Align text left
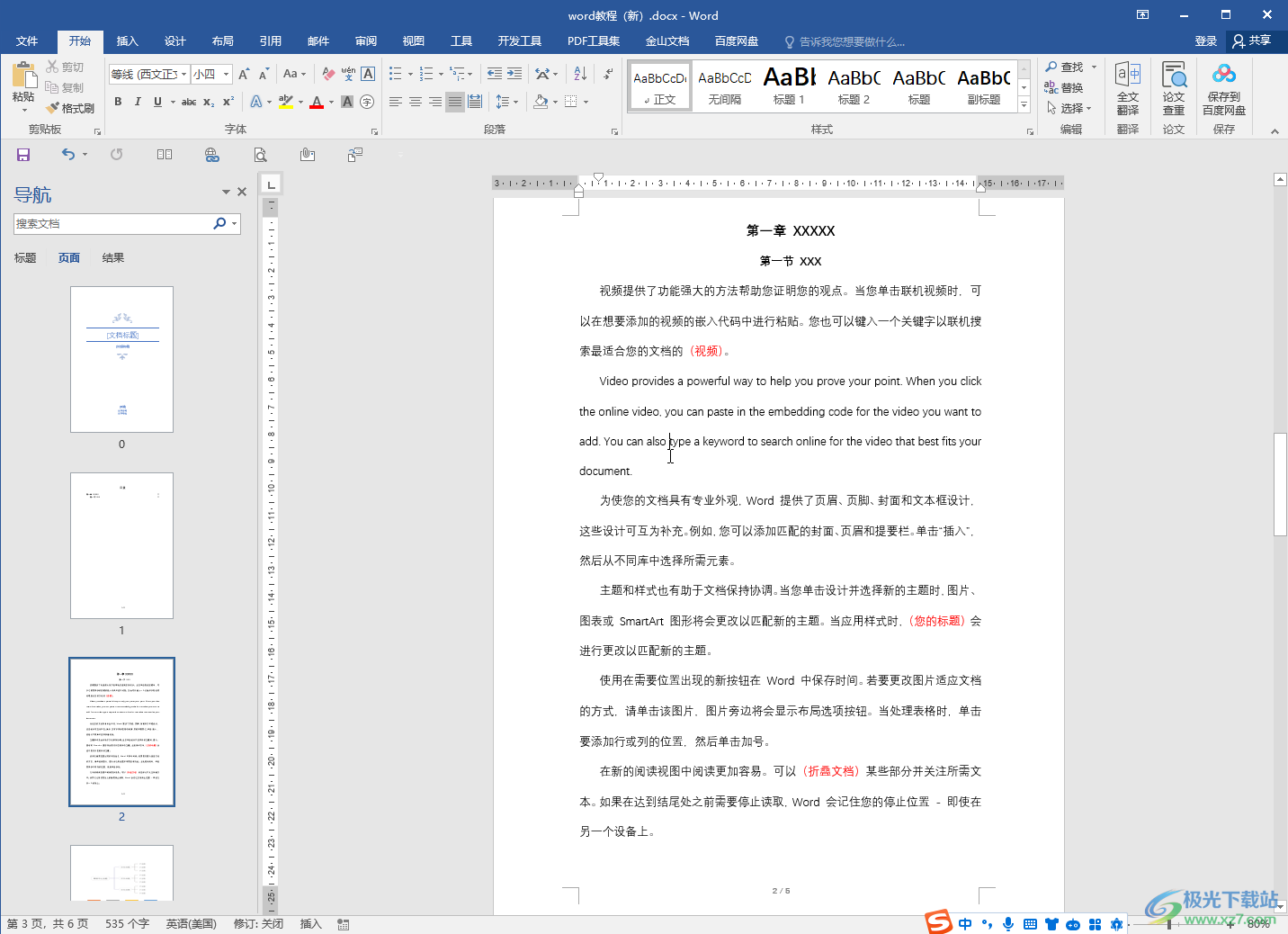This screenshot has width=1288, height=934. [x=396, y=102]
